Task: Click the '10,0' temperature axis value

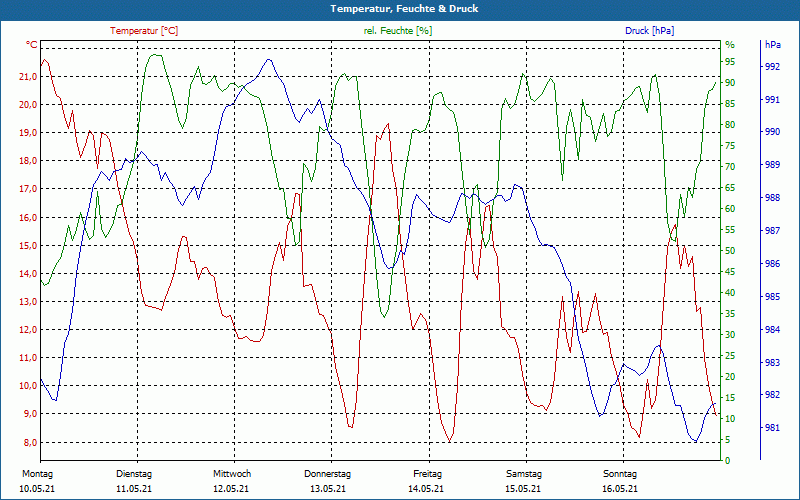Action: pos(28,386)
